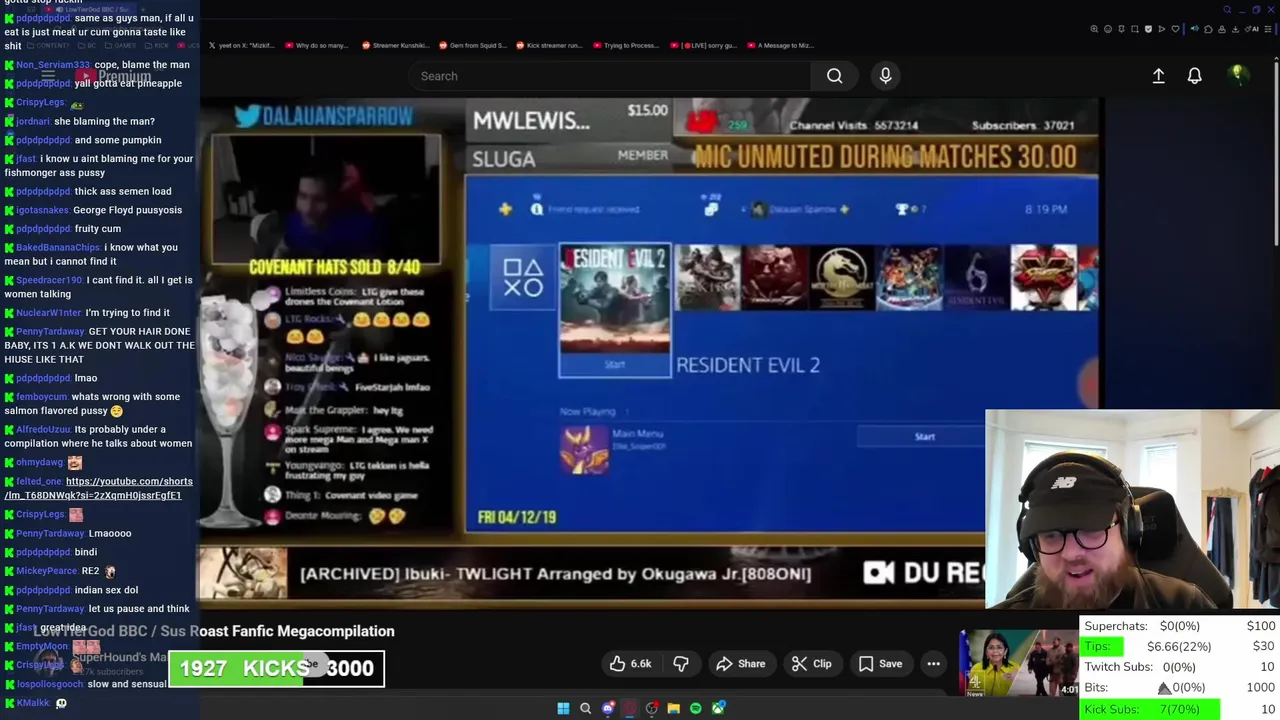
Task: Switch to 'Kick streamer run...' tab
Action: (549, 45)
